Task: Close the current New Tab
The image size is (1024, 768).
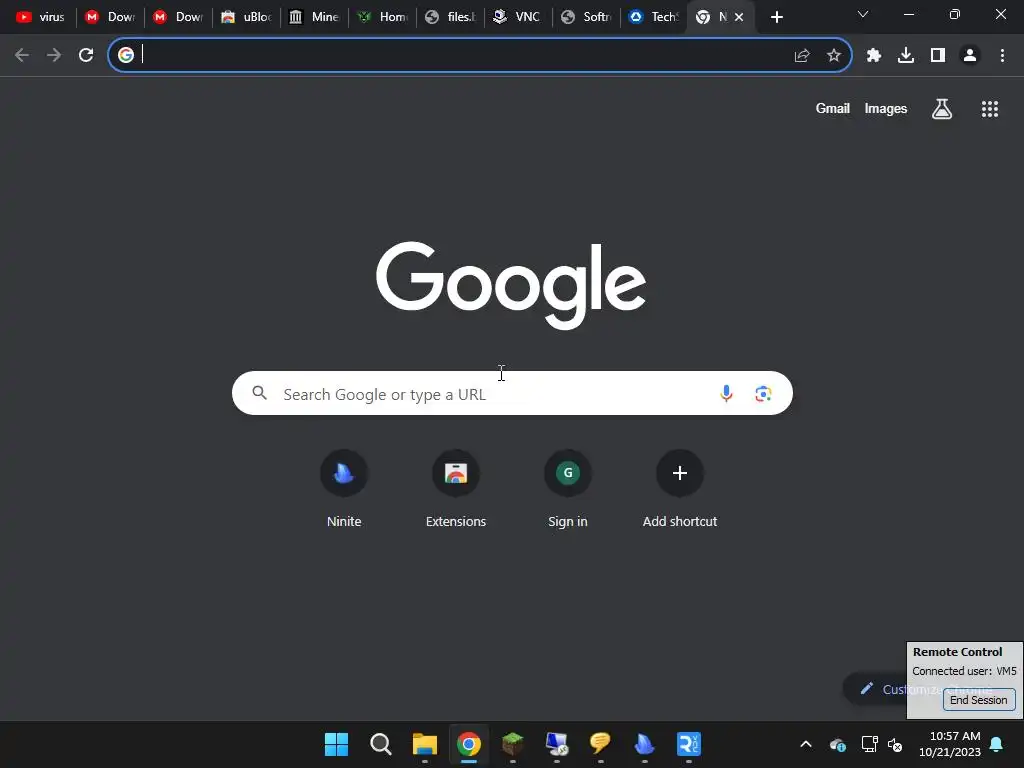Action: click(739, 17)
